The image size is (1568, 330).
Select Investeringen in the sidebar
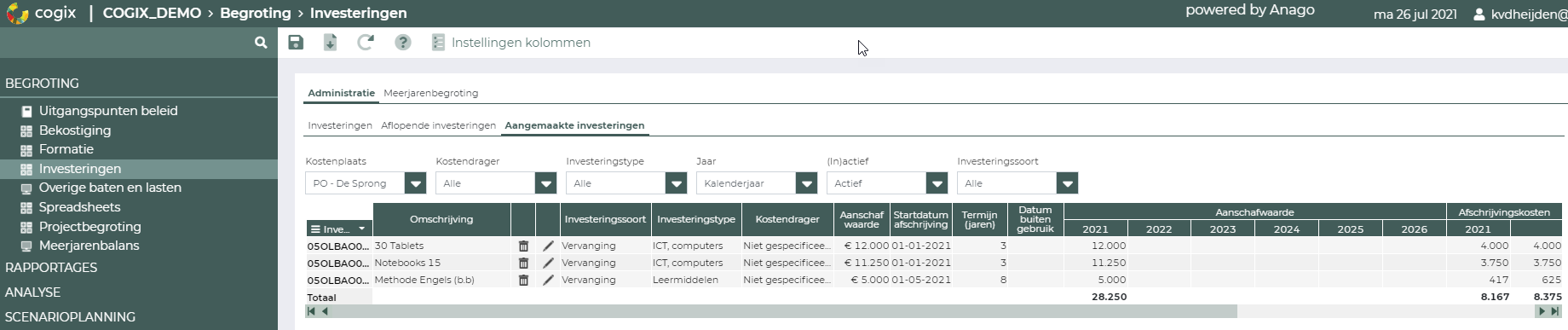[80, 169]
